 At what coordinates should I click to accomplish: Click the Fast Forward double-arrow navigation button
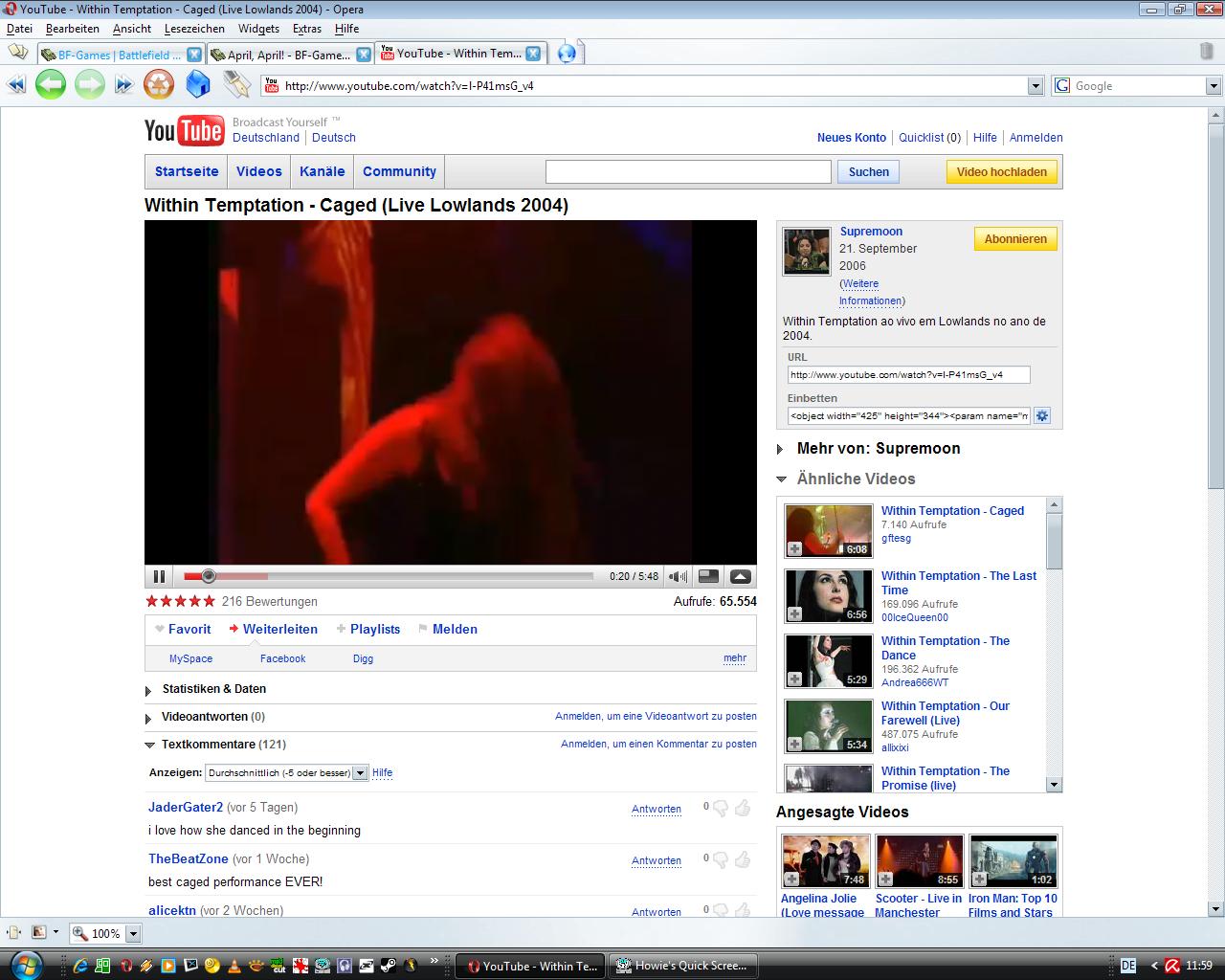click(x=123, y=85)
